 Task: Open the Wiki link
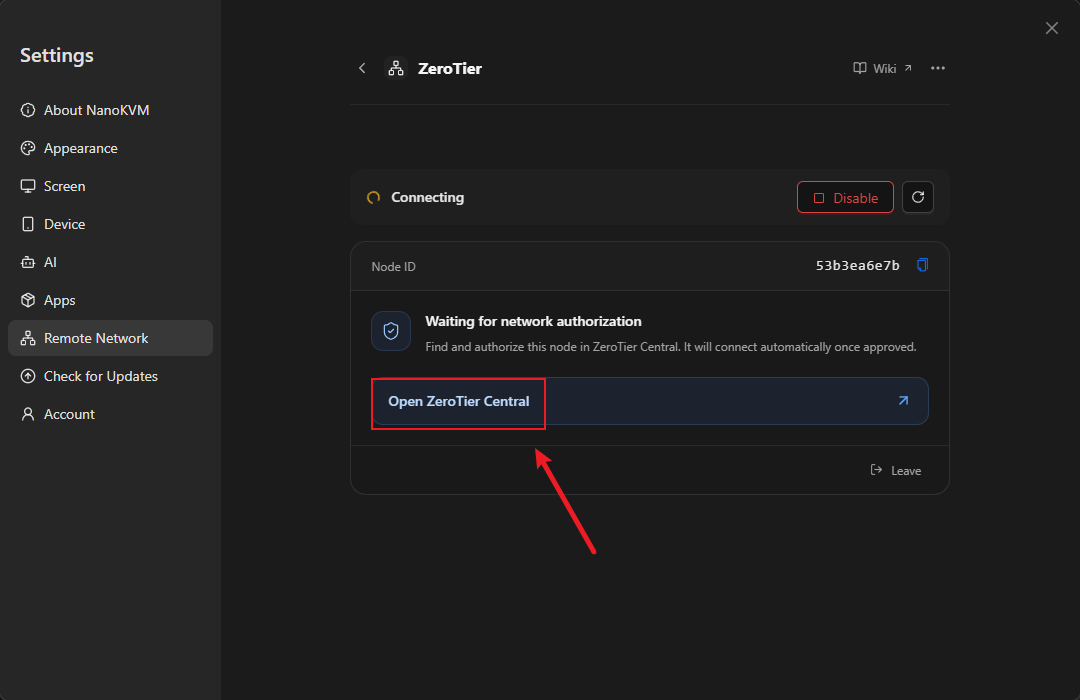[882, 68]
